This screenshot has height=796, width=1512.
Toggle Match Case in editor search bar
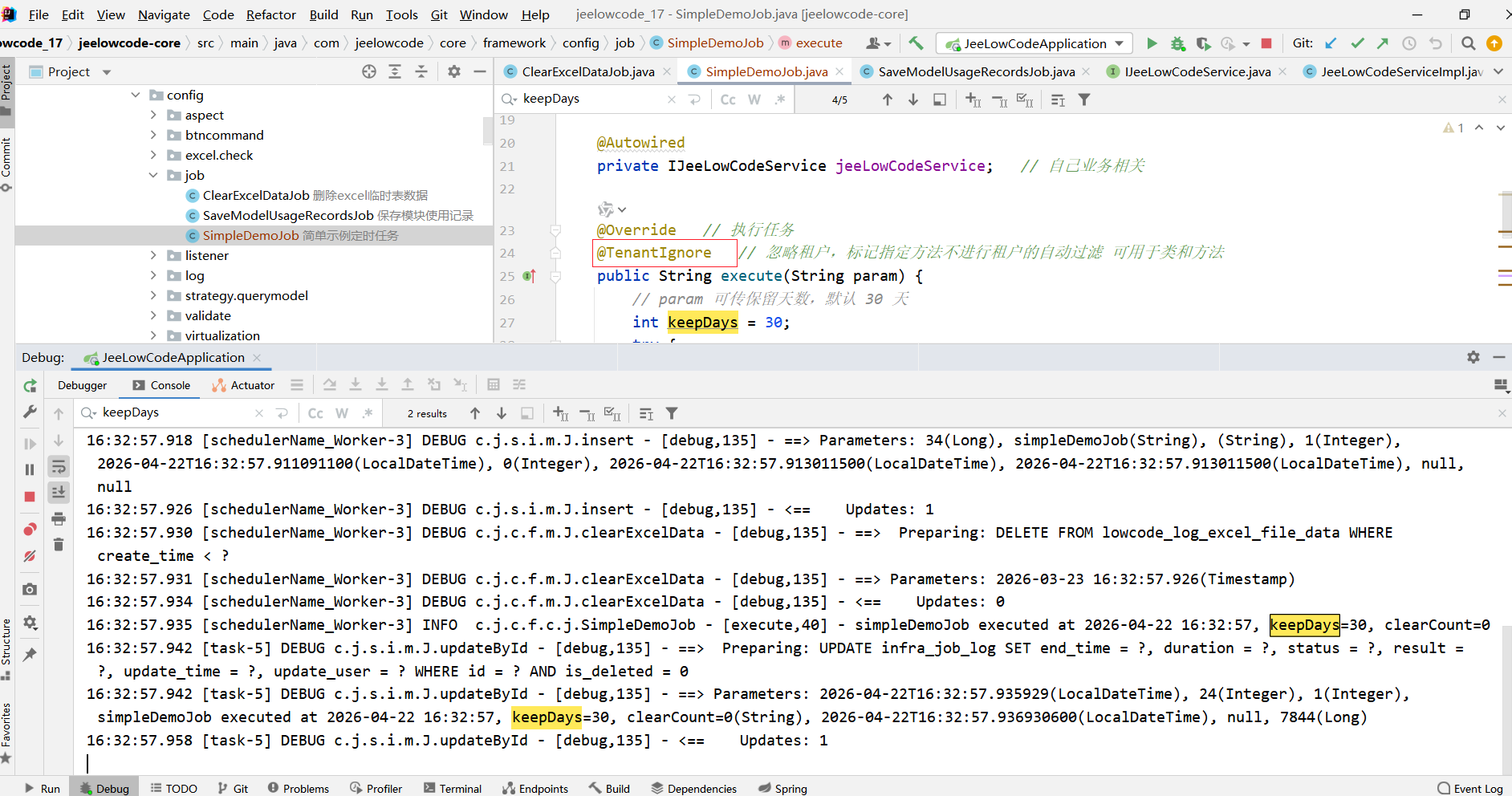click(x=728, y=99)
